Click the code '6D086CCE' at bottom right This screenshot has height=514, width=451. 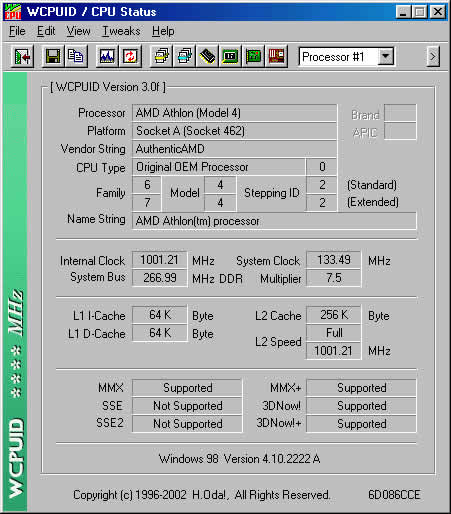click(394, 495)
